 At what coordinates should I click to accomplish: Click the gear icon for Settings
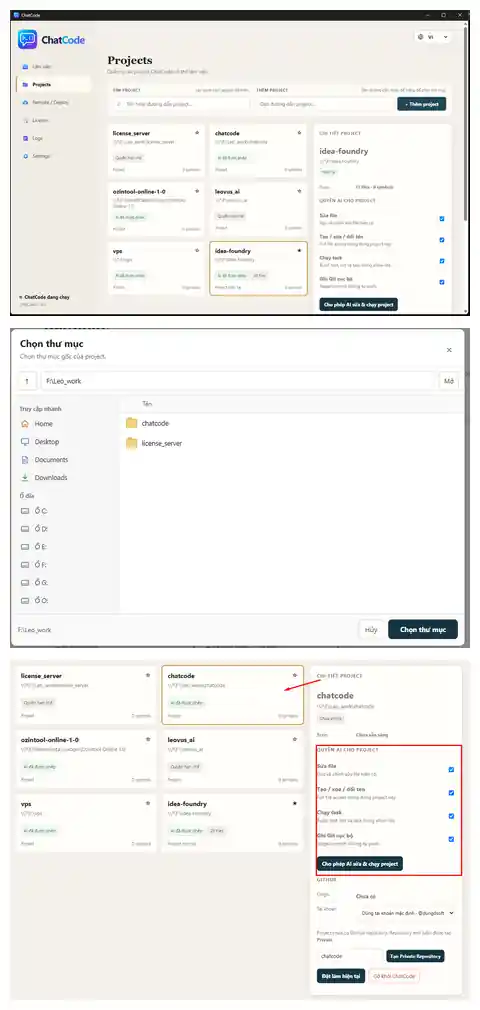(25, 157)
